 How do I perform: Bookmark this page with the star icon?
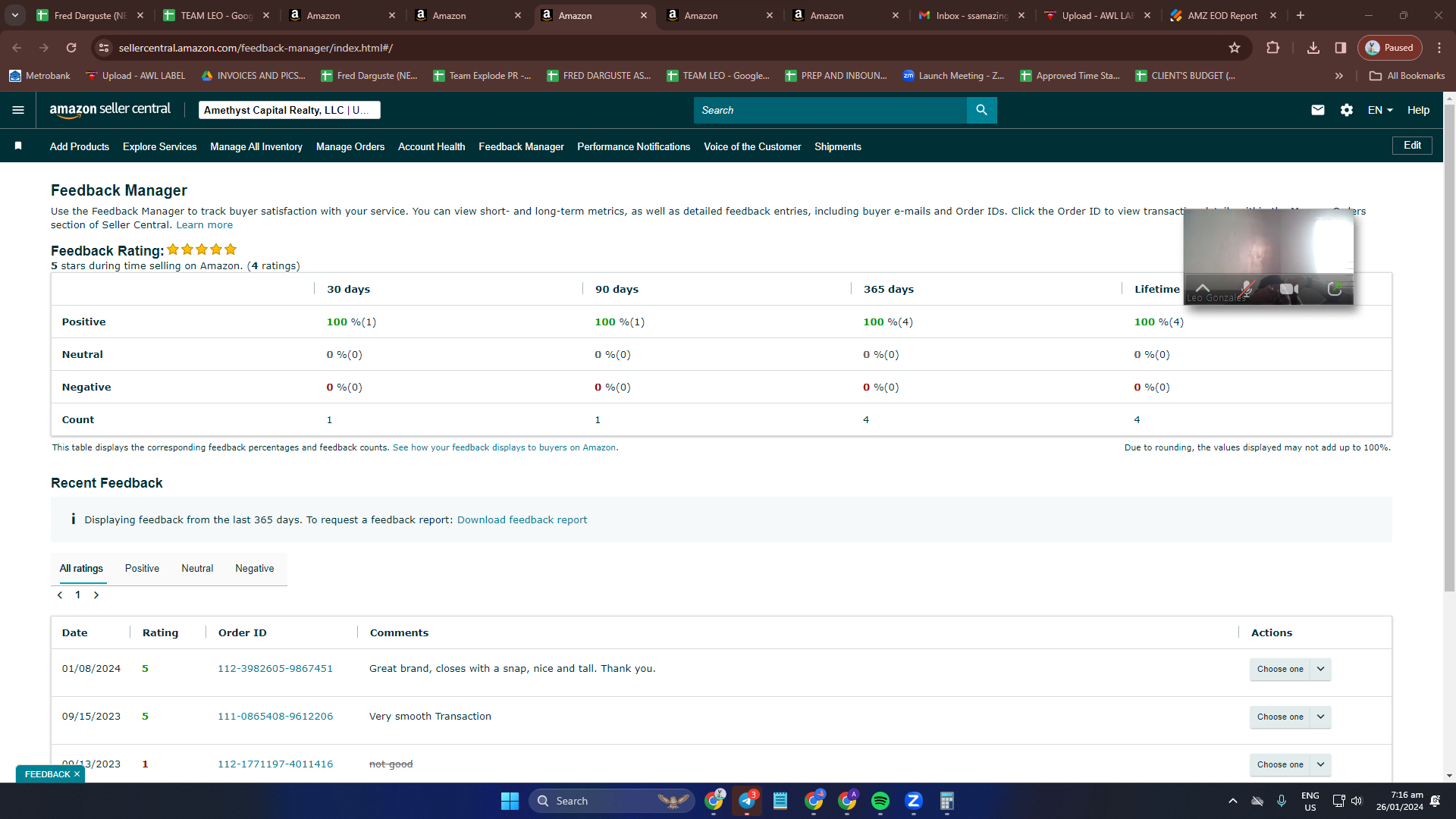click(1235, 48)
